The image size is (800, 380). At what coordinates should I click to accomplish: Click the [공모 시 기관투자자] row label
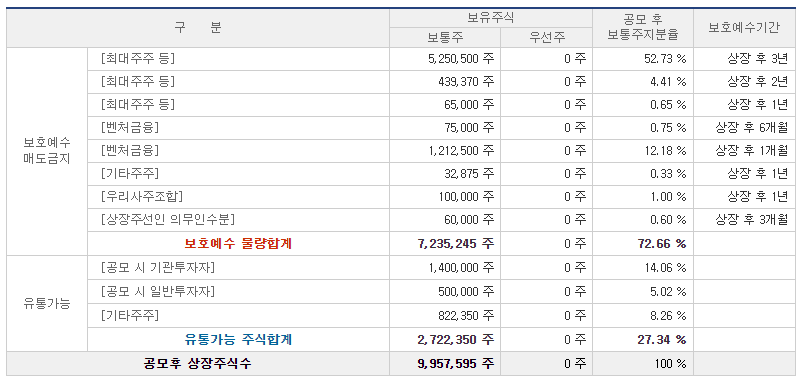click(x=158, y=267)
